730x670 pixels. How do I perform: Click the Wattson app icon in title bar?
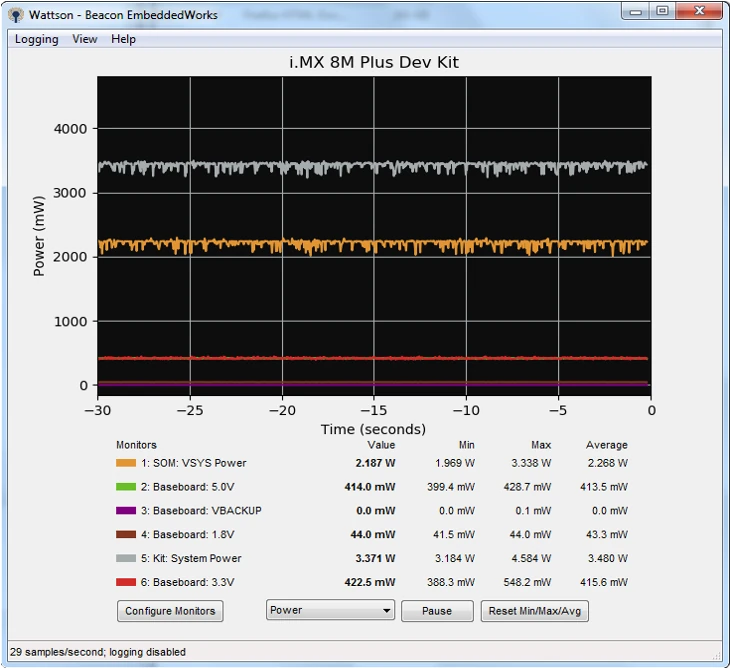(16, 15)
